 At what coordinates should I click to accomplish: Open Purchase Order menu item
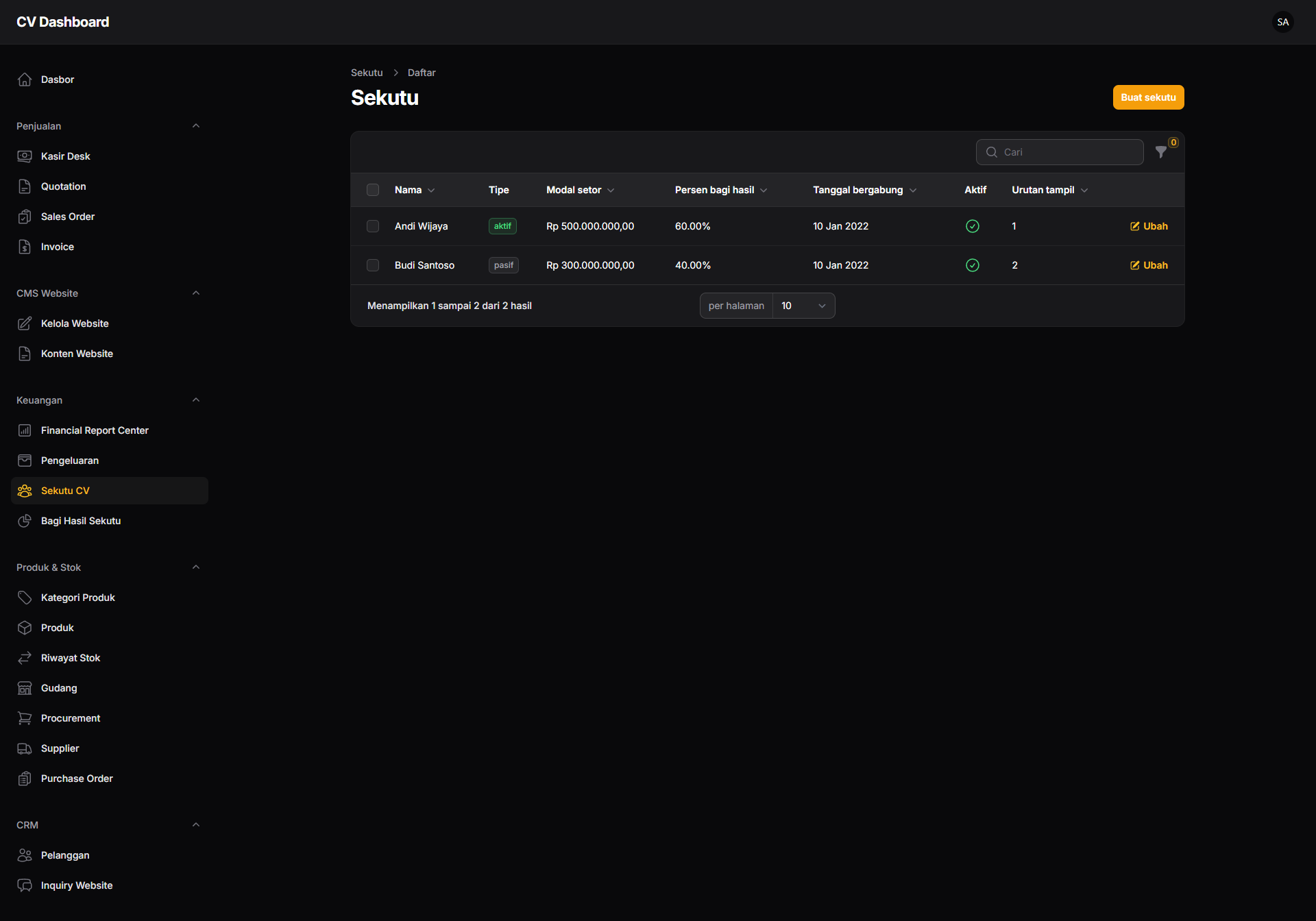[77, 778]
